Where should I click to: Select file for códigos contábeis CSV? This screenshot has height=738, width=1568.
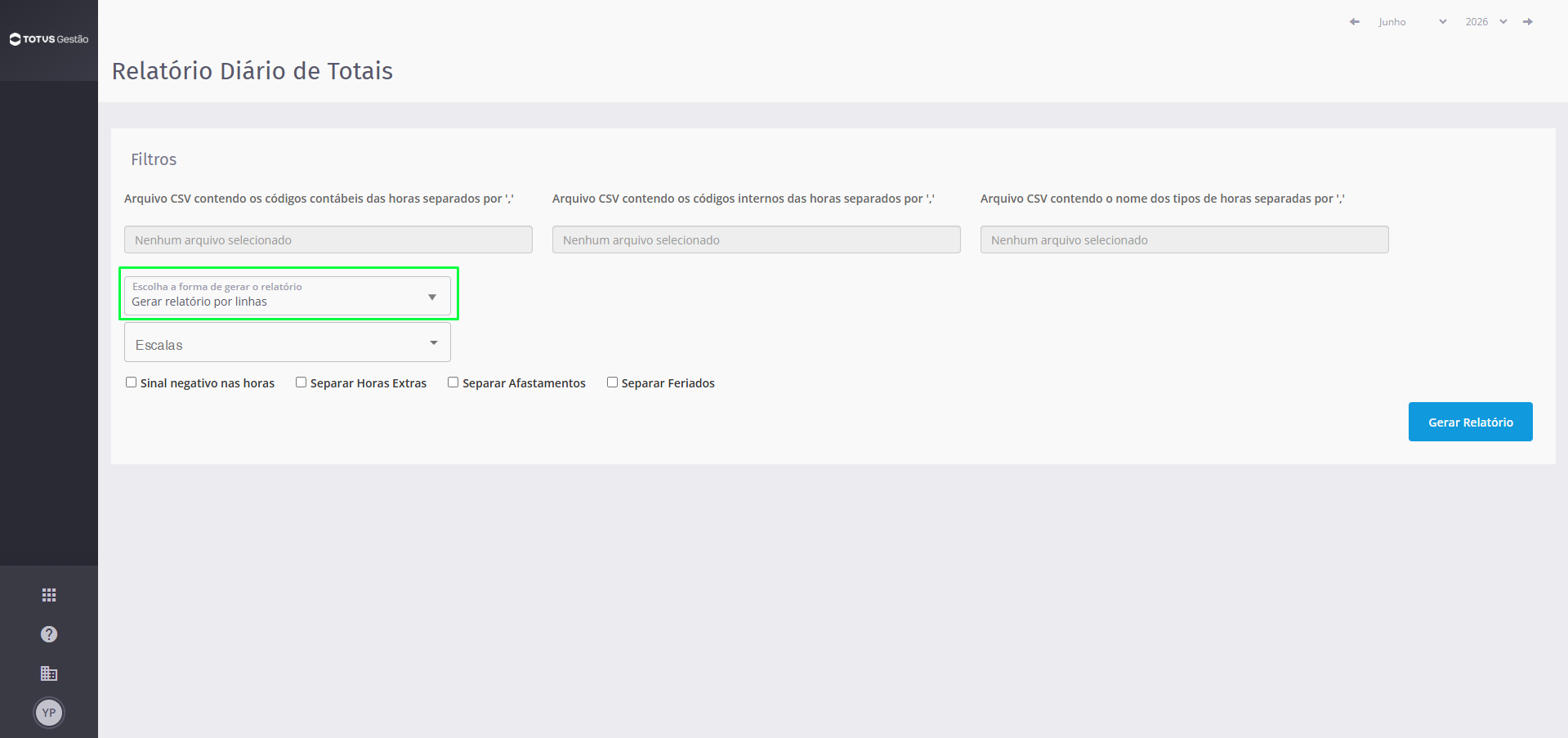tap(328, 239)
